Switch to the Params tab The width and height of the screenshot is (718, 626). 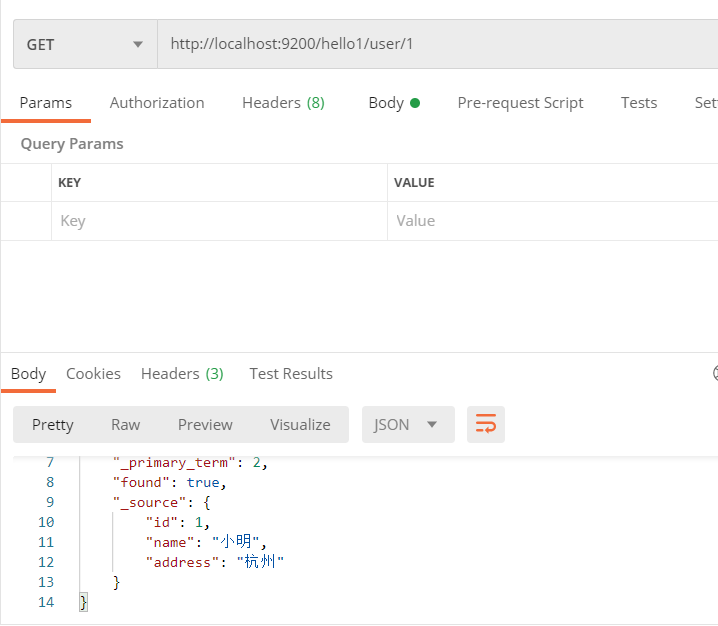point(46,103)
